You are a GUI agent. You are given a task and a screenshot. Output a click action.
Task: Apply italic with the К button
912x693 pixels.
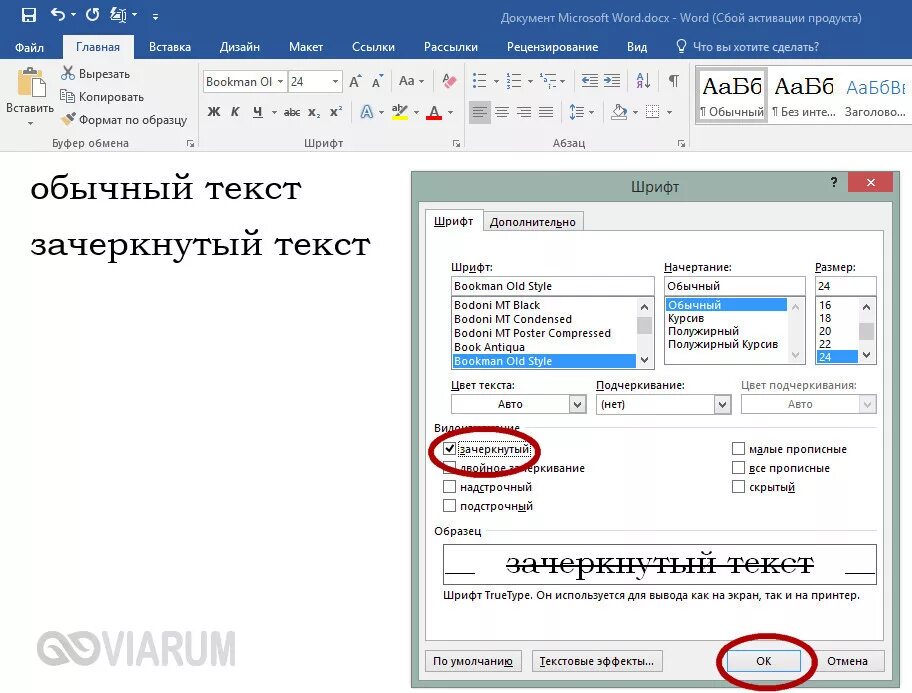point(235,112)
